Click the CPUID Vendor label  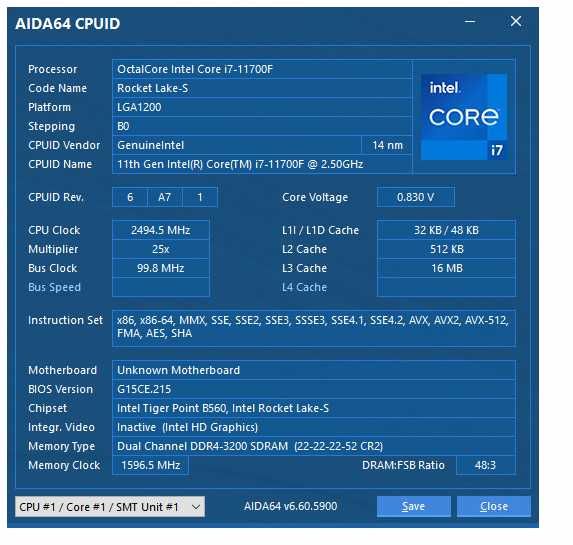[64, 145]
